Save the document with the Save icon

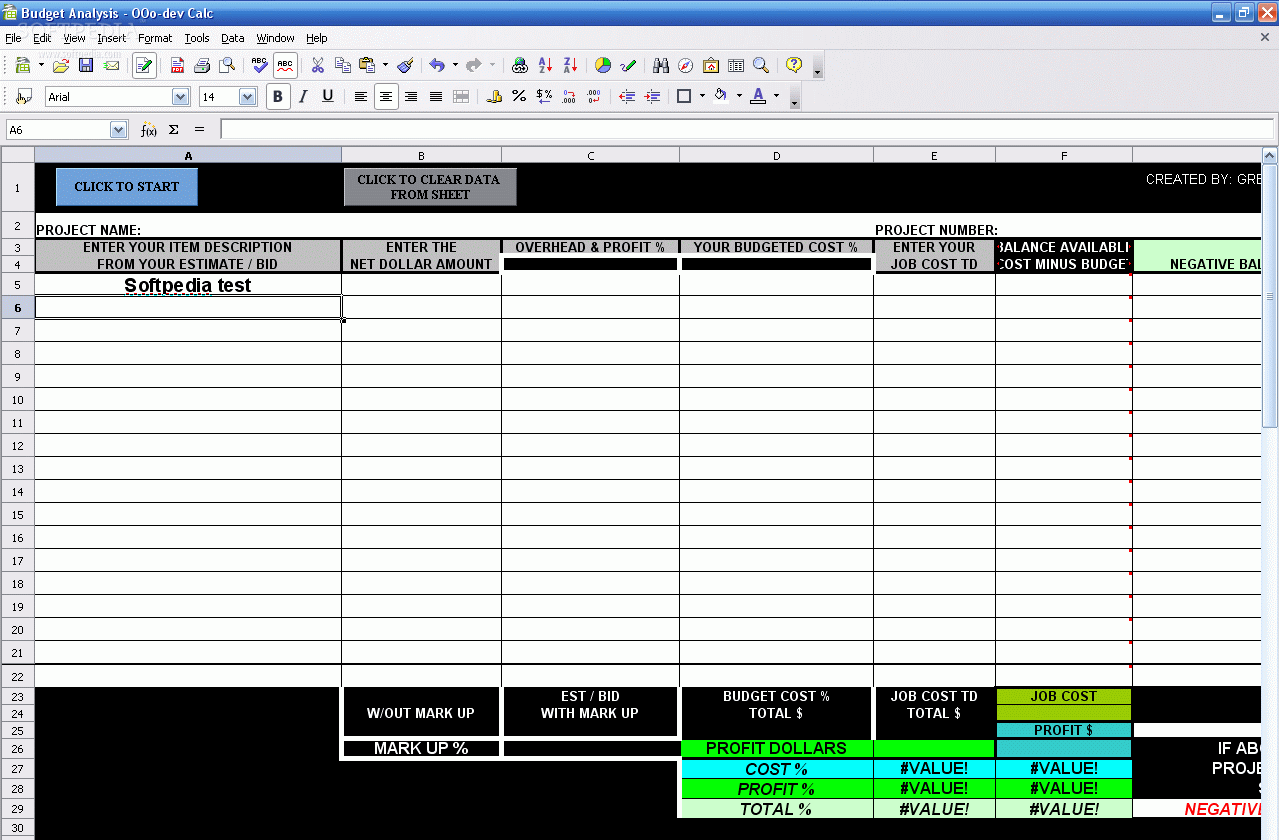click(86, 65)
